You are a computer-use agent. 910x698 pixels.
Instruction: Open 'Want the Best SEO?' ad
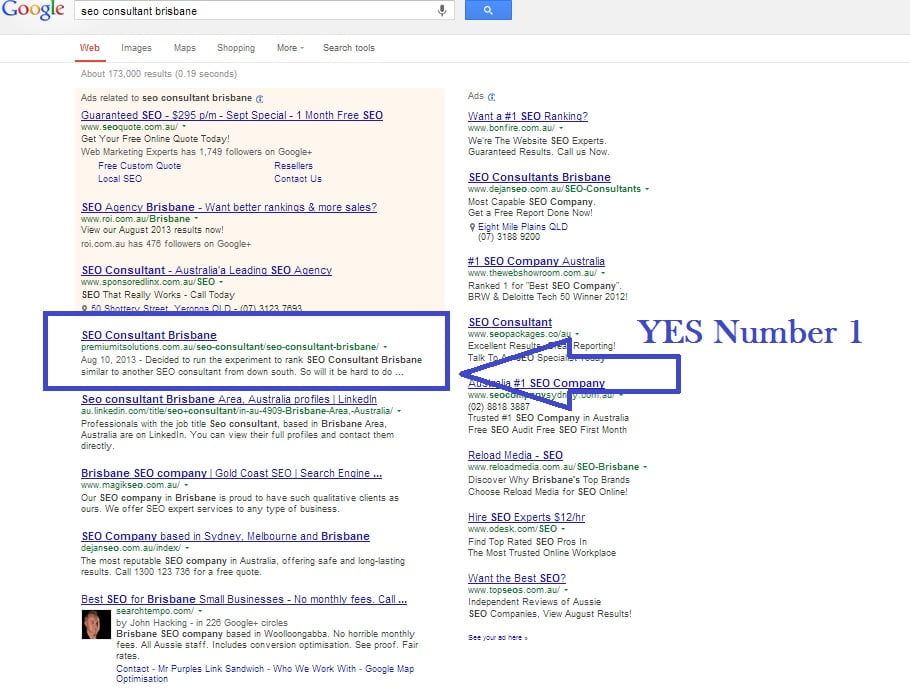[x=517, y=578]
